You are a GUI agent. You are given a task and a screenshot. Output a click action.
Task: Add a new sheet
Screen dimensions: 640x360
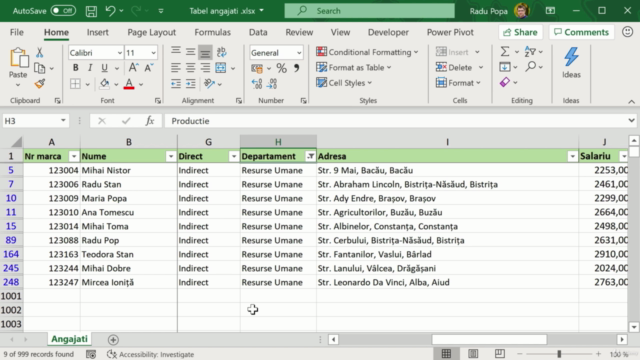pyautogui.click(x=113, y=340)
